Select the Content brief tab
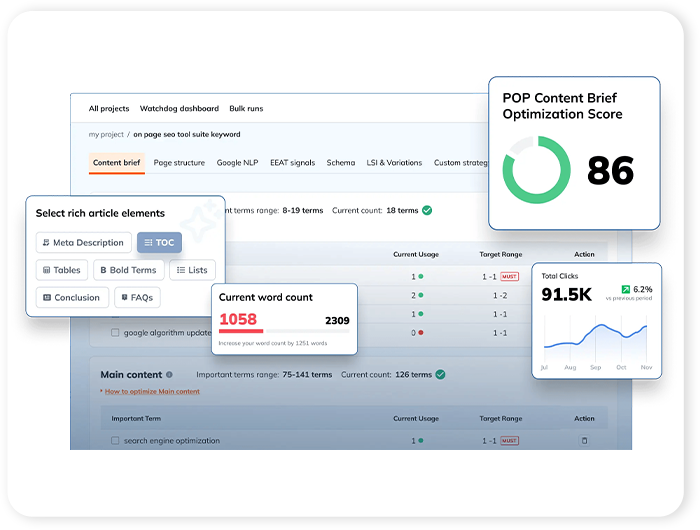Viewport: 700px width, 530px height. (117, 163)
